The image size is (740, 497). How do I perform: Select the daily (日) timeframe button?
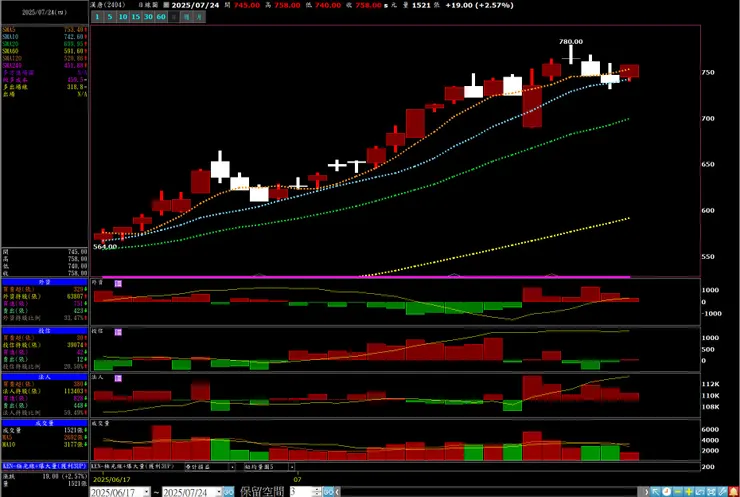(174, 17)
